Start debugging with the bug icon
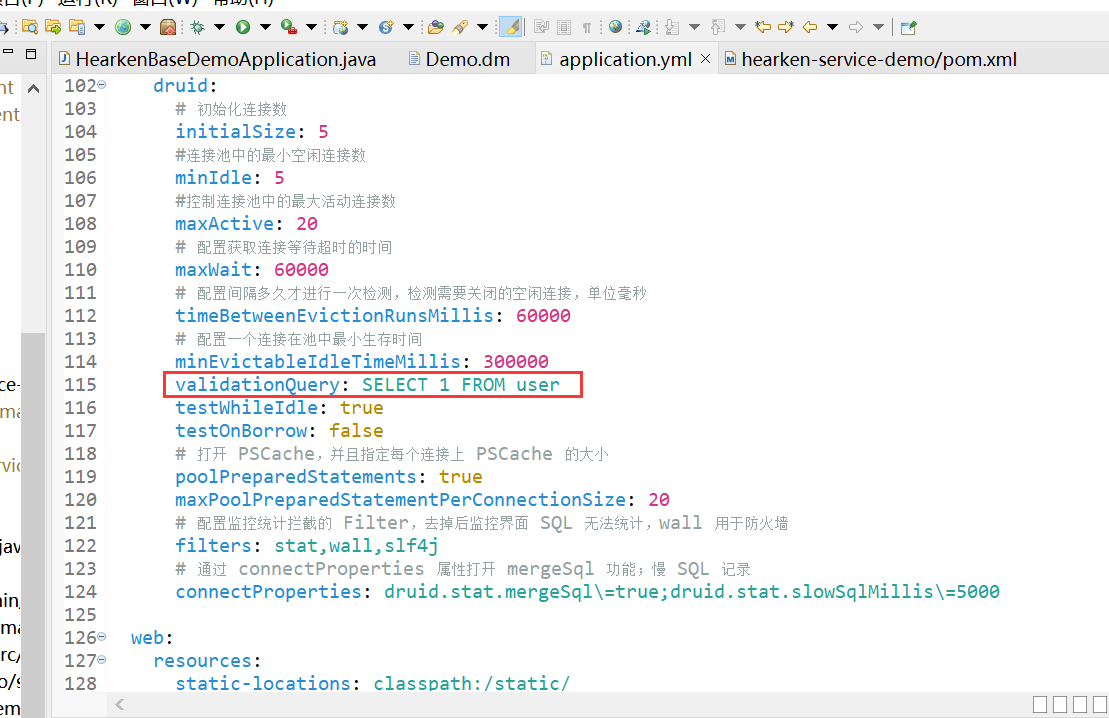 [x=196, y=27]
